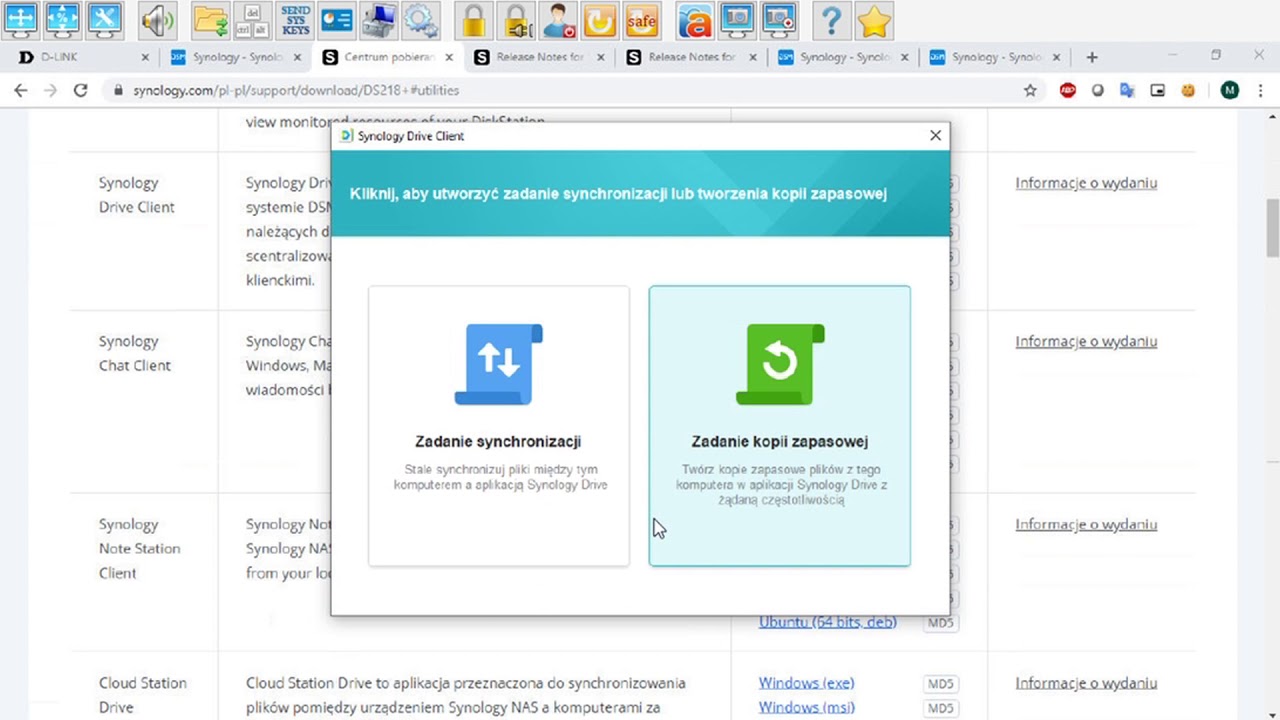This screenshot has width=1280, height=720.
Task: Download Windows (exe) for Cloud Station Drive
Action: point(806,683)
